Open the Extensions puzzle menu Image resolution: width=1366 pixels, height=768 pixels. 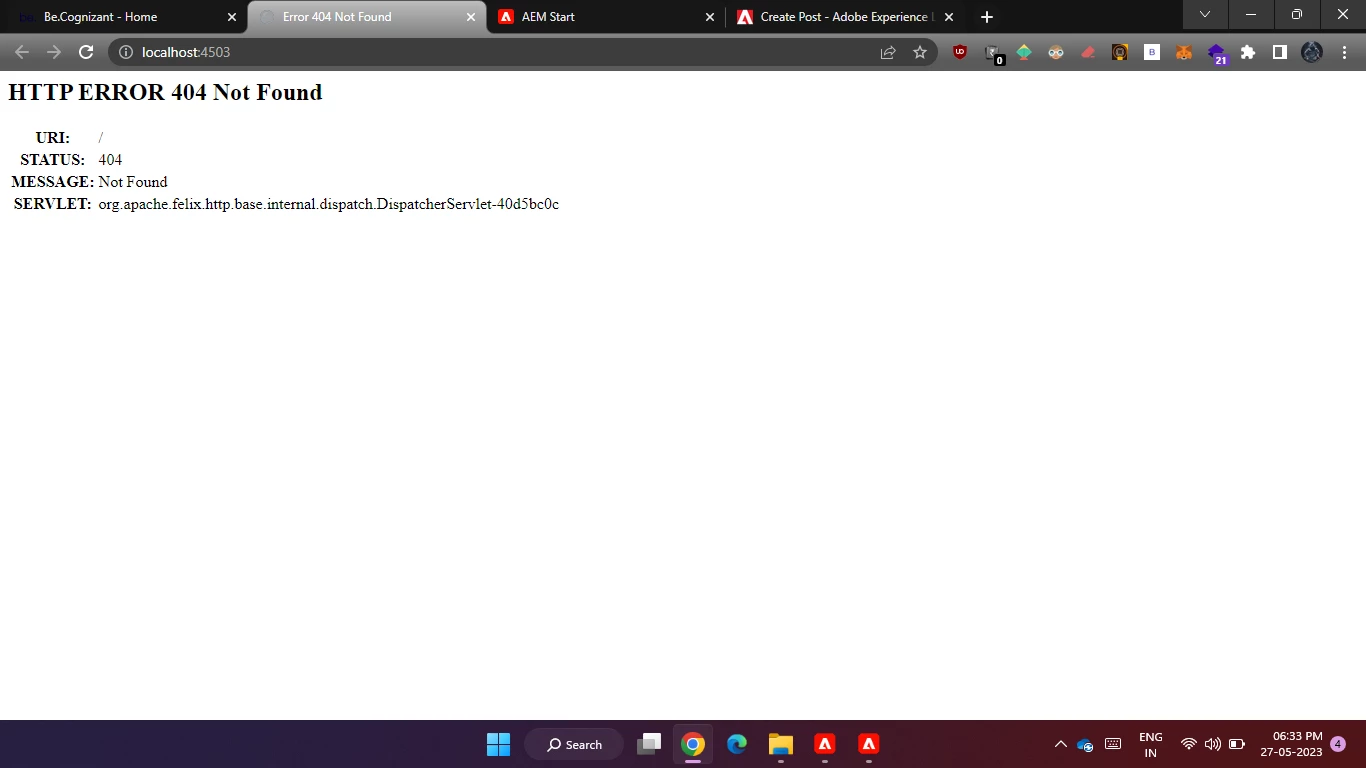coord(1248,52)
